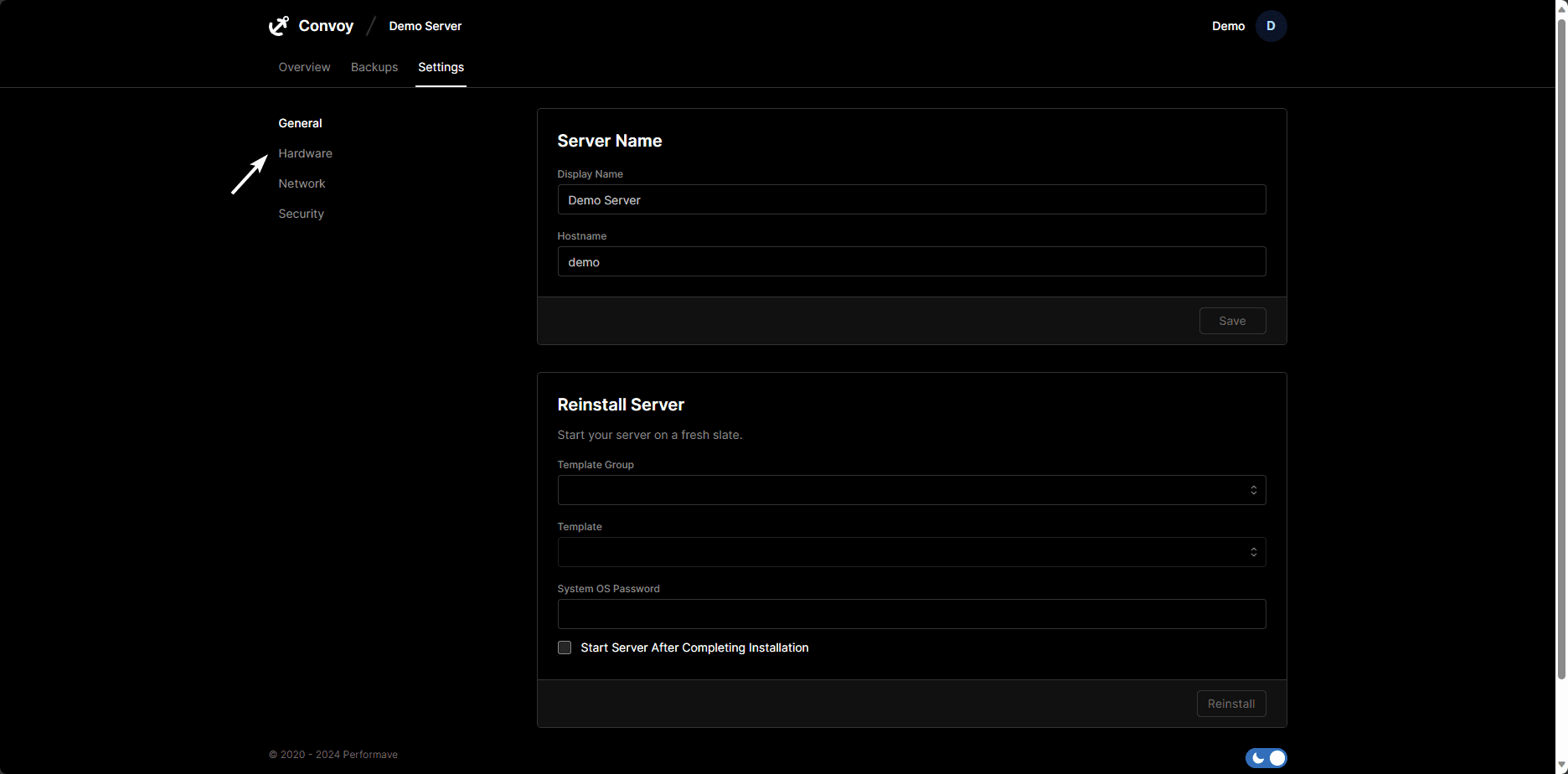Switch to the Overview tab
This screenshot has height=774, width=1568.
[304, 67]
